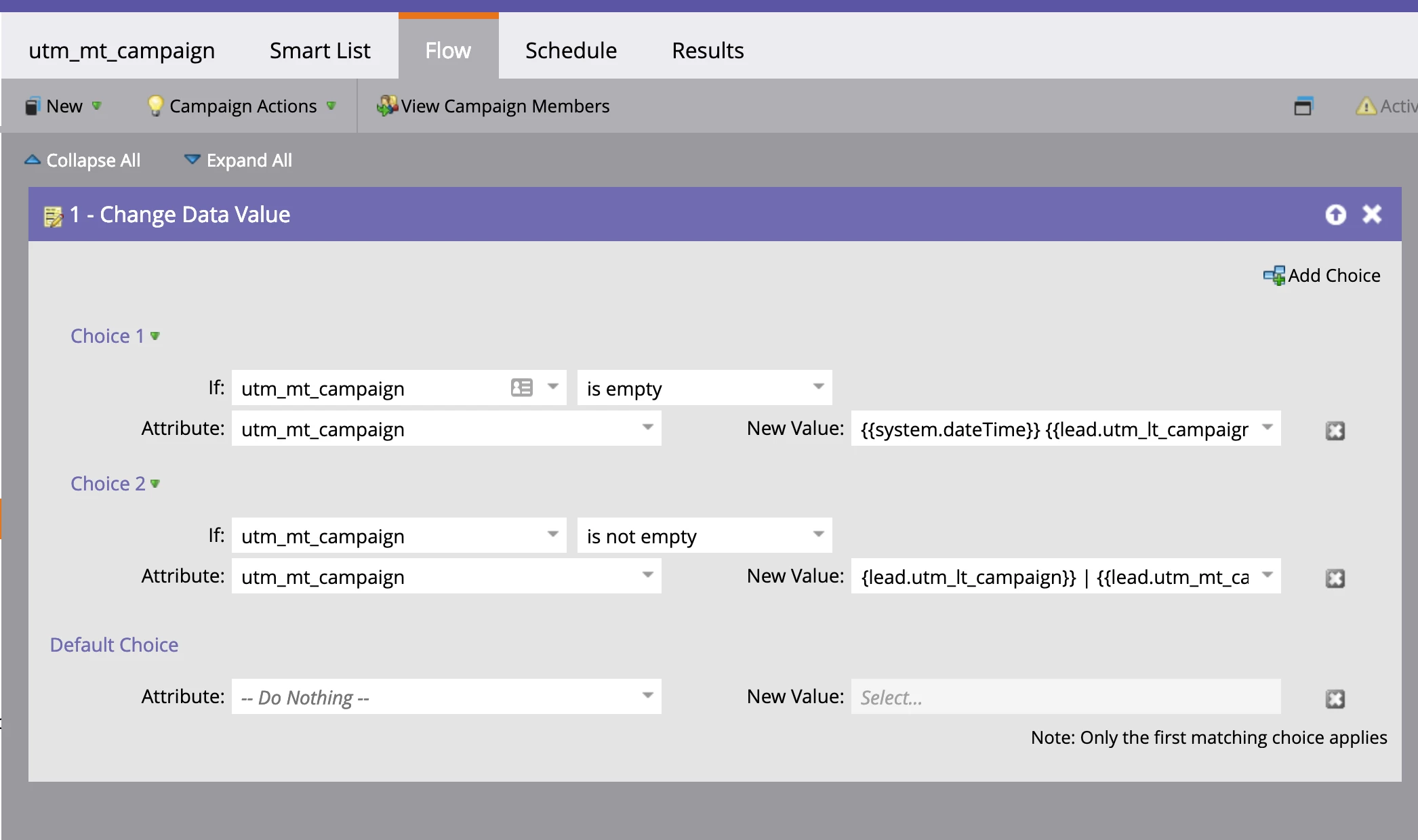Expand the 'is empty' operator dropdown

pos(818,387)
